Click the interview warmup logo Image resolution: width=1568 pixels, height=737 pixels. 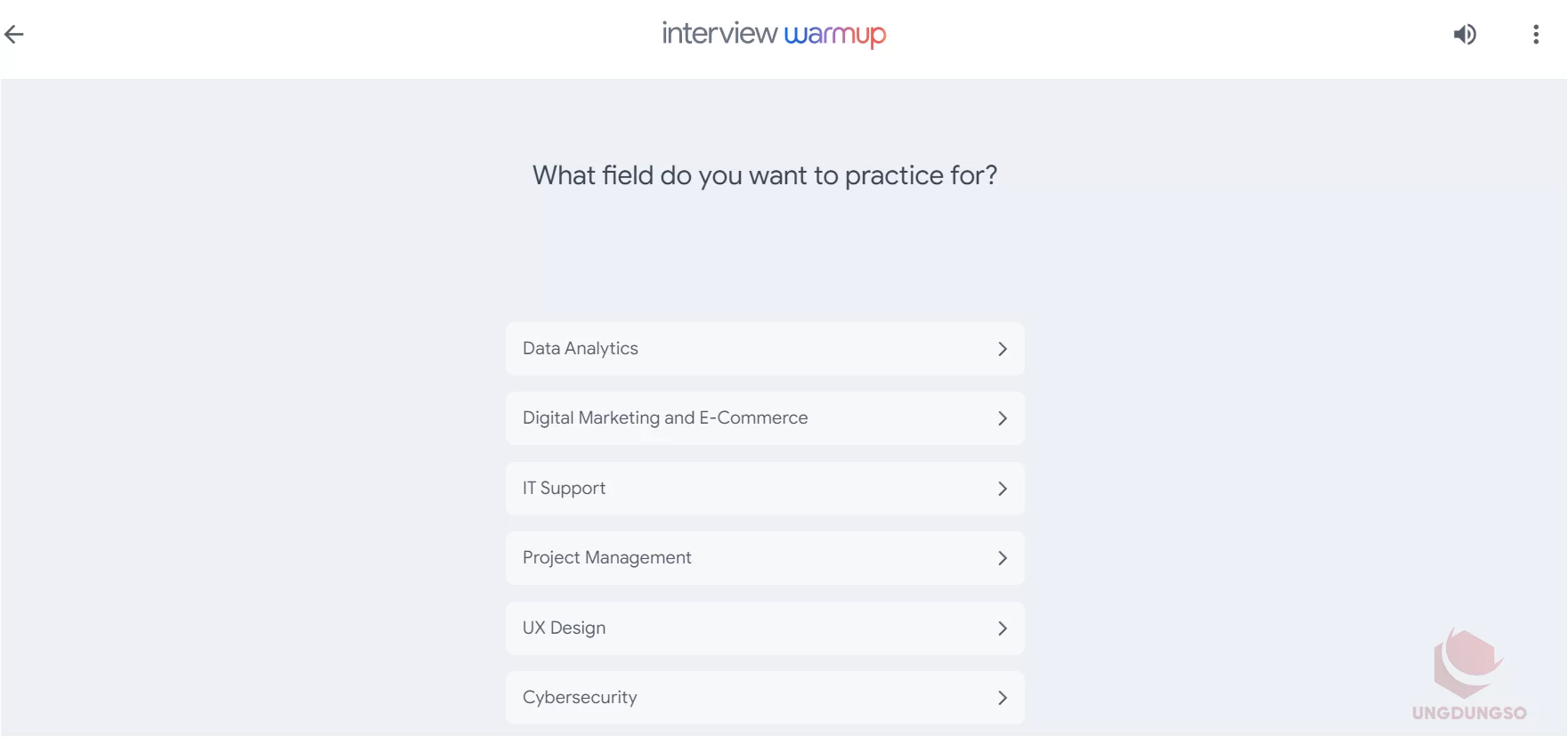[773, 34]
